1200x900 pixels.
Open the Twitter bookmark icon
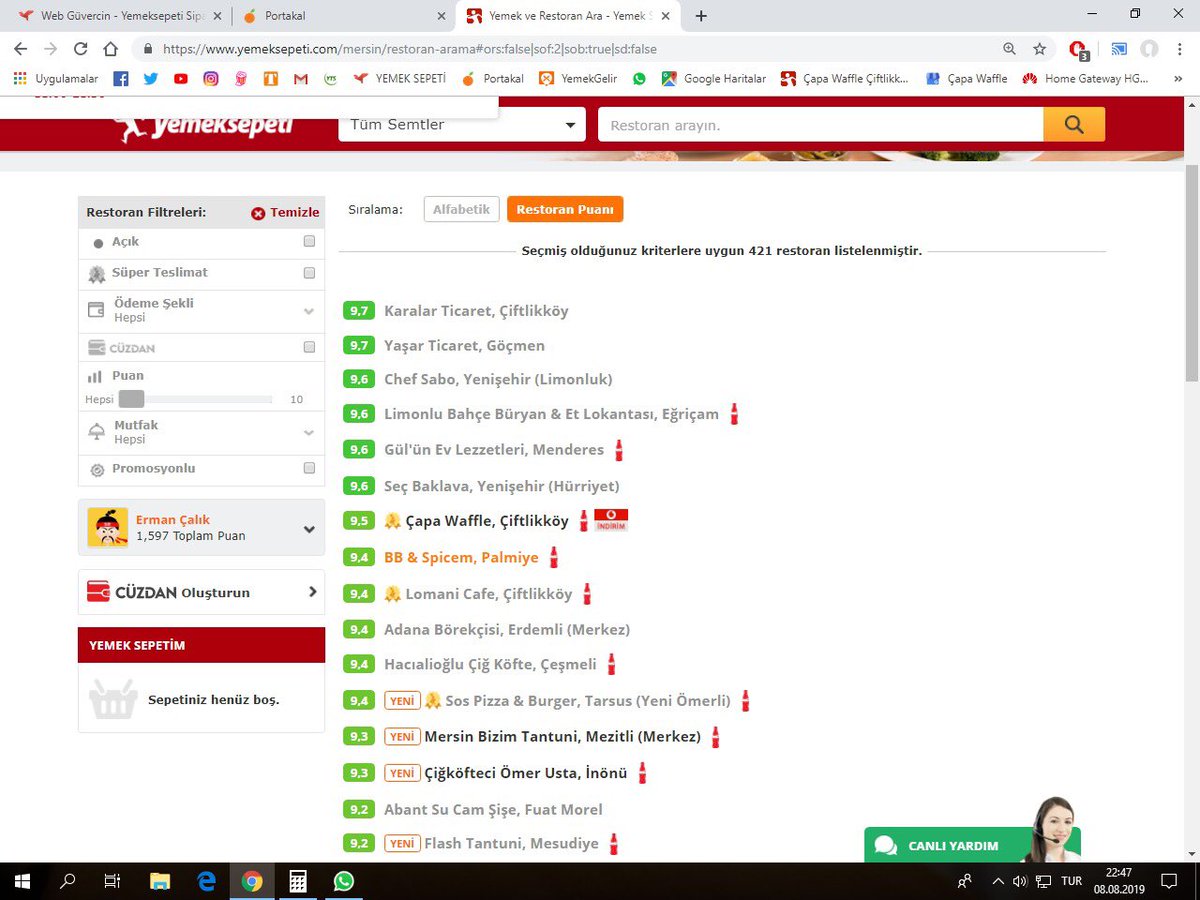[151, 78]
